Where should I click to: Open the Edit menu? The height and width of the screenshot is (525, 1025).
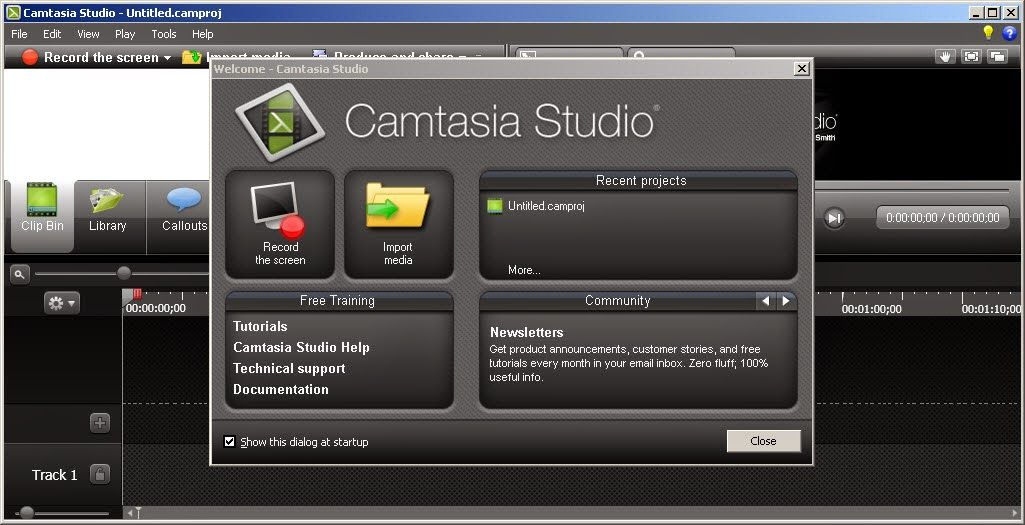pyautogui.click(x=52, y=34)
